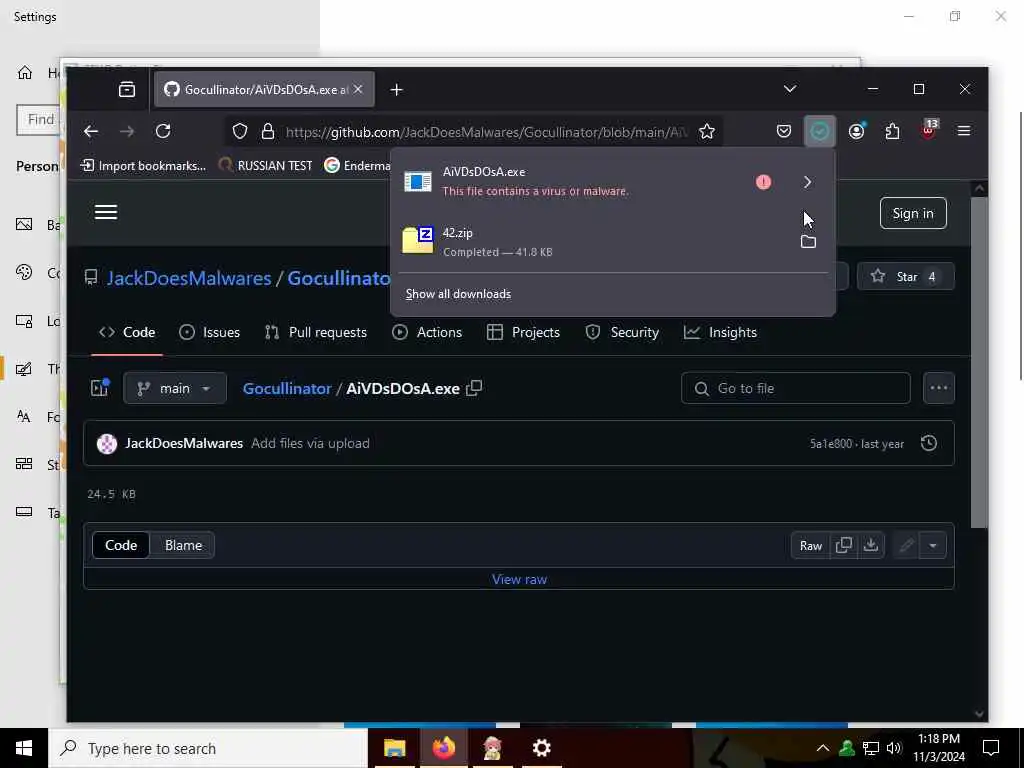The image size is (1024, 768).
Task: Open Firefox tracking protection shield
Action: click(240, 131)
